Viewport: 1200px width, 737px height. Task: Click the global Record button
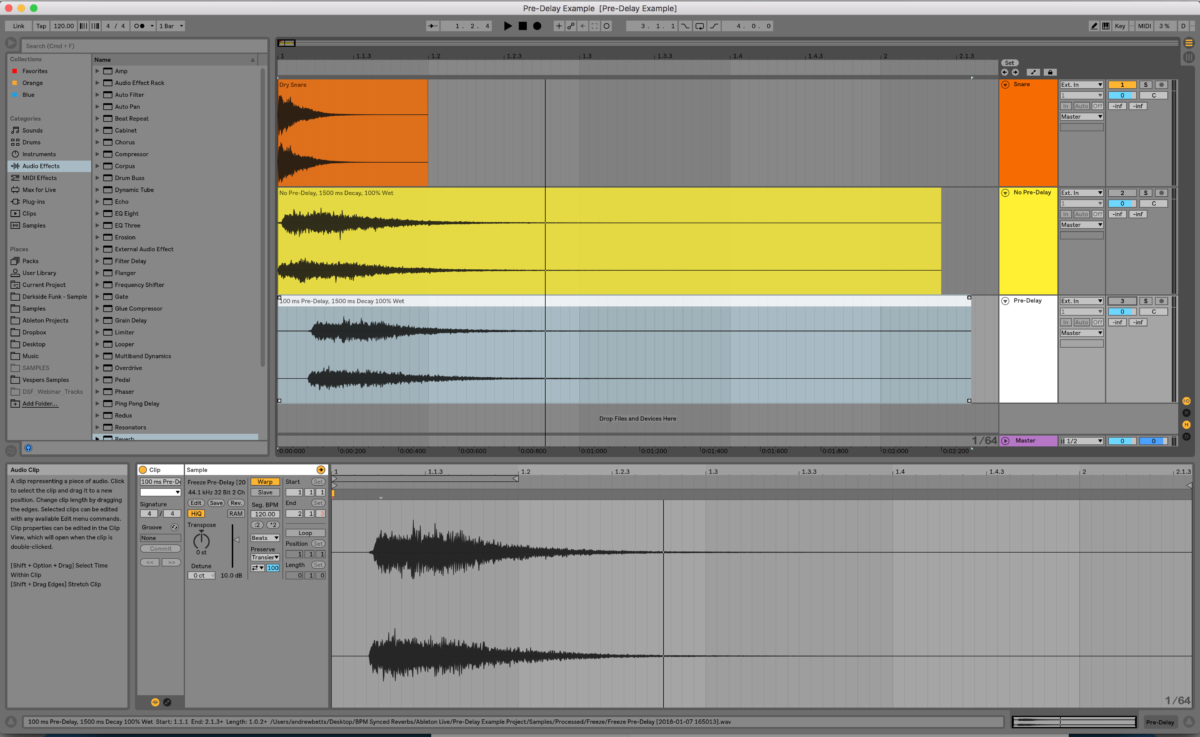click(535, 26)
